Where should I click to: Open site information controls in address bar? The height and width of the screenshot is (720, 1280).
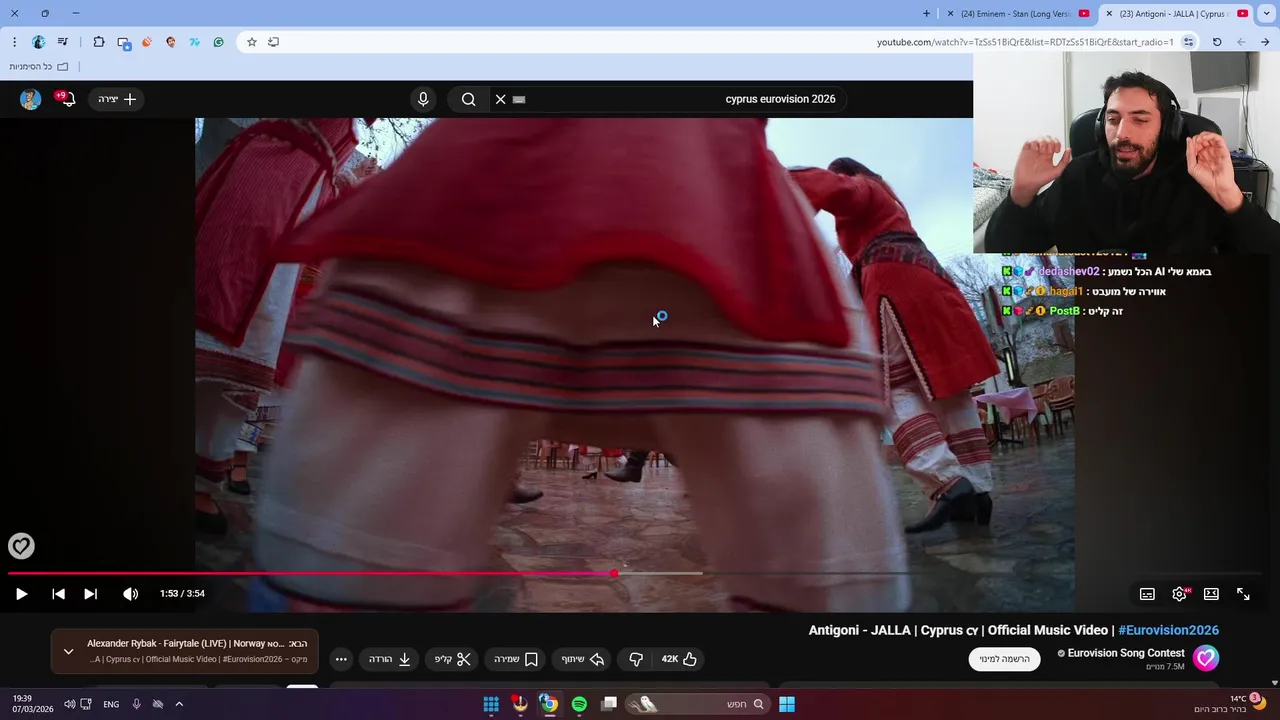(1188, 42)
